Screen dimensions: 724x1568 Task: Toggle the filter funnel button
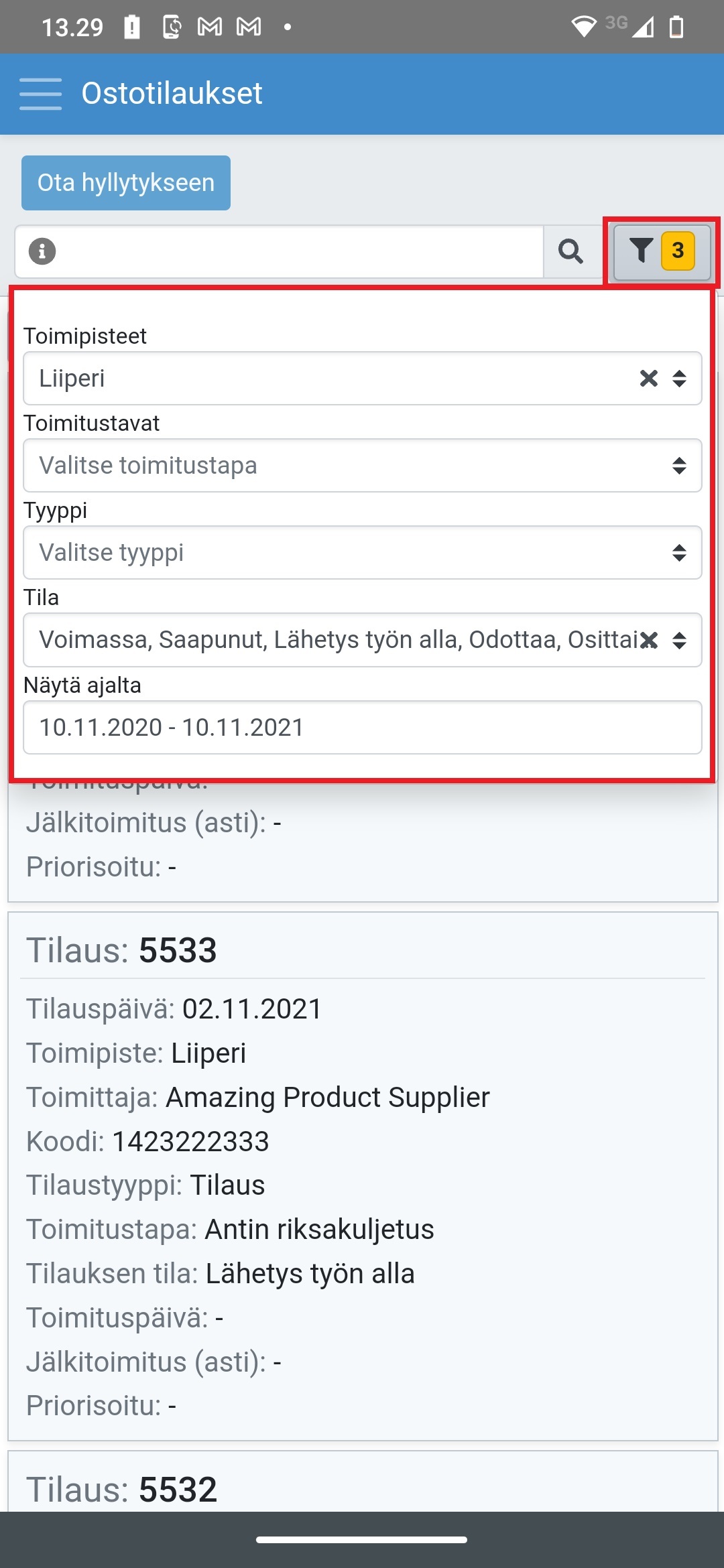(x=642, y=251)
